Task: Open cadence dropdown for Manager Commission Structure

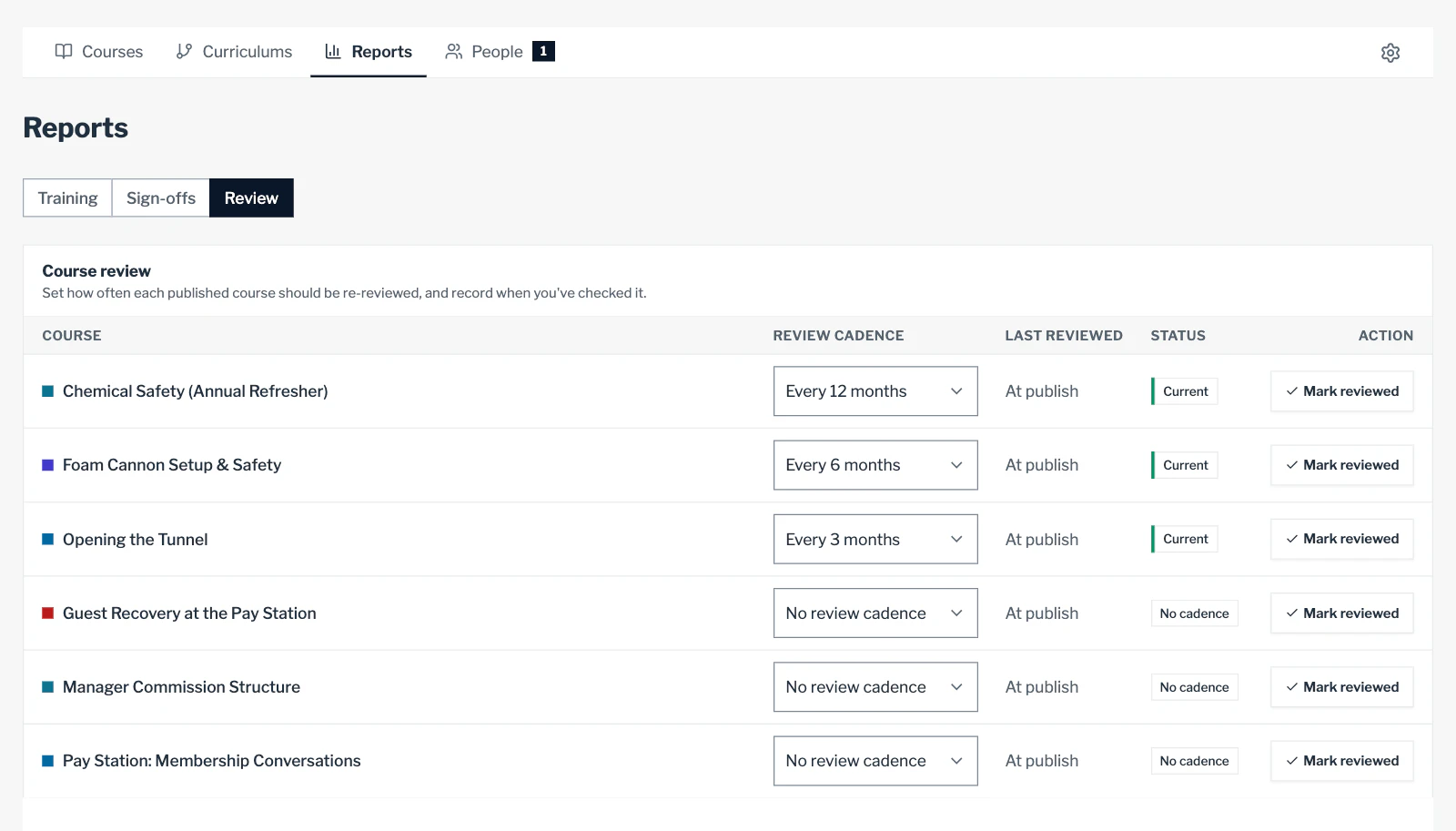Action: pos(875,687)
